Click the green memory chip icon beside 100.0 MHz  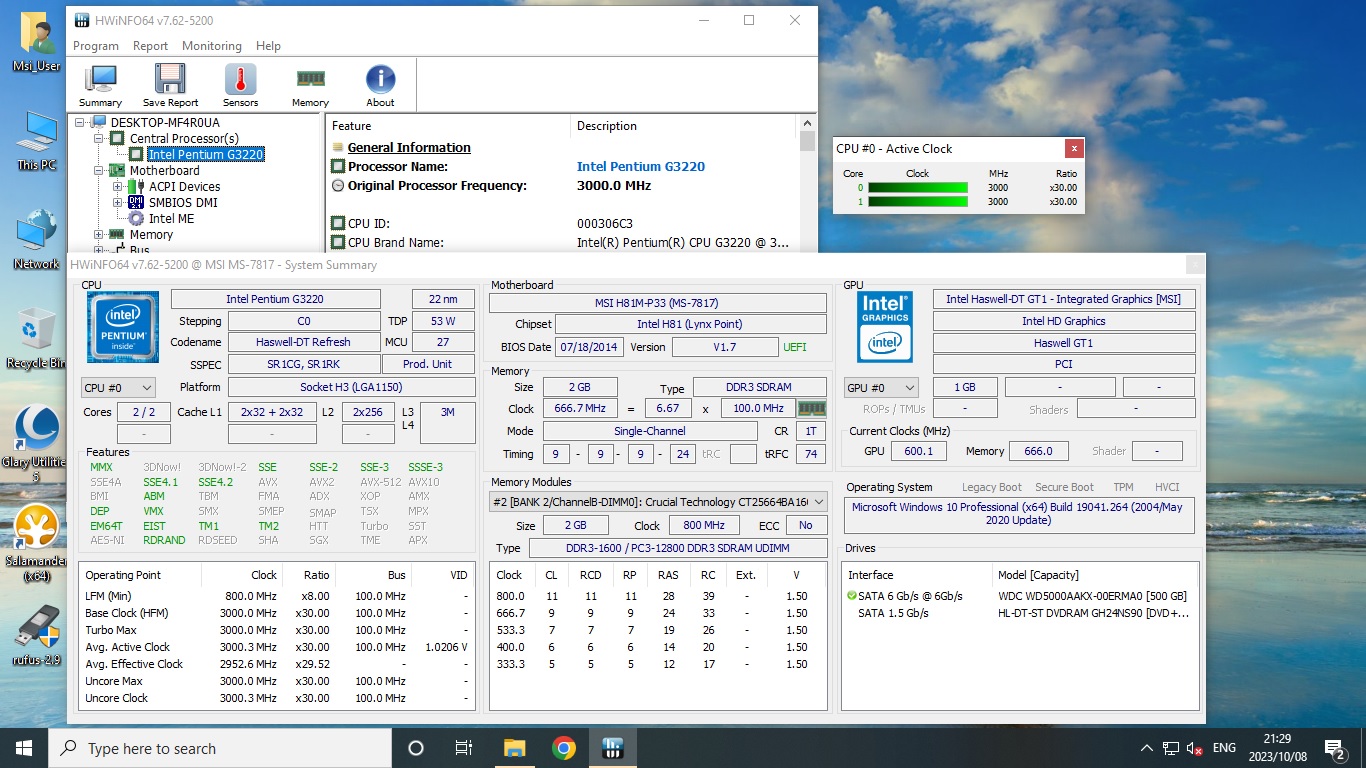click(811, 408)
